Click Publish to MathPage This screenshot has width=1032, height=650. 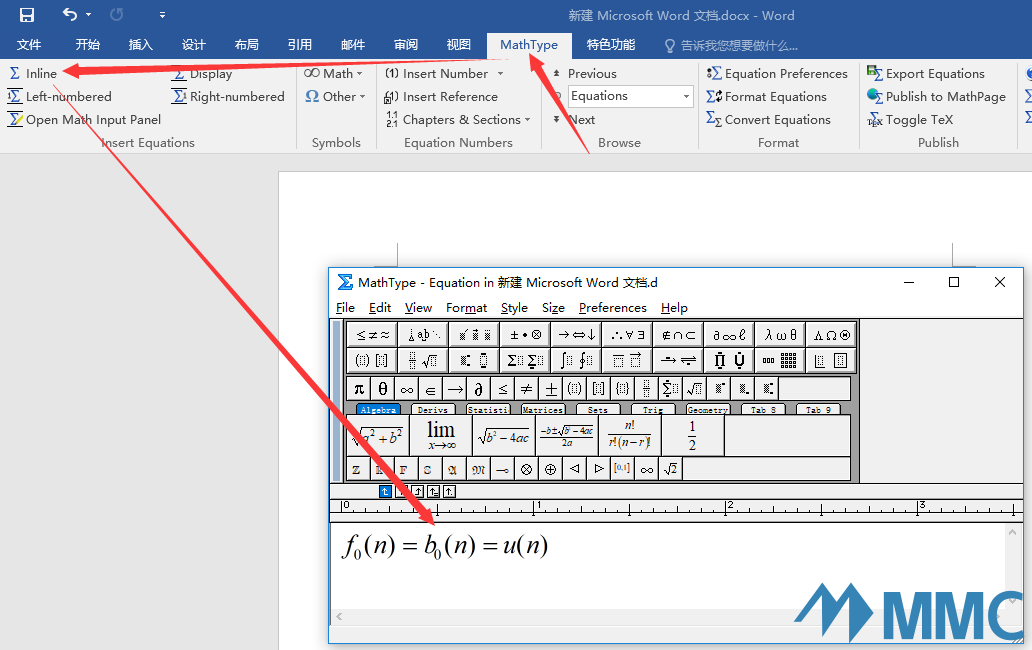(x=936, y=97)
